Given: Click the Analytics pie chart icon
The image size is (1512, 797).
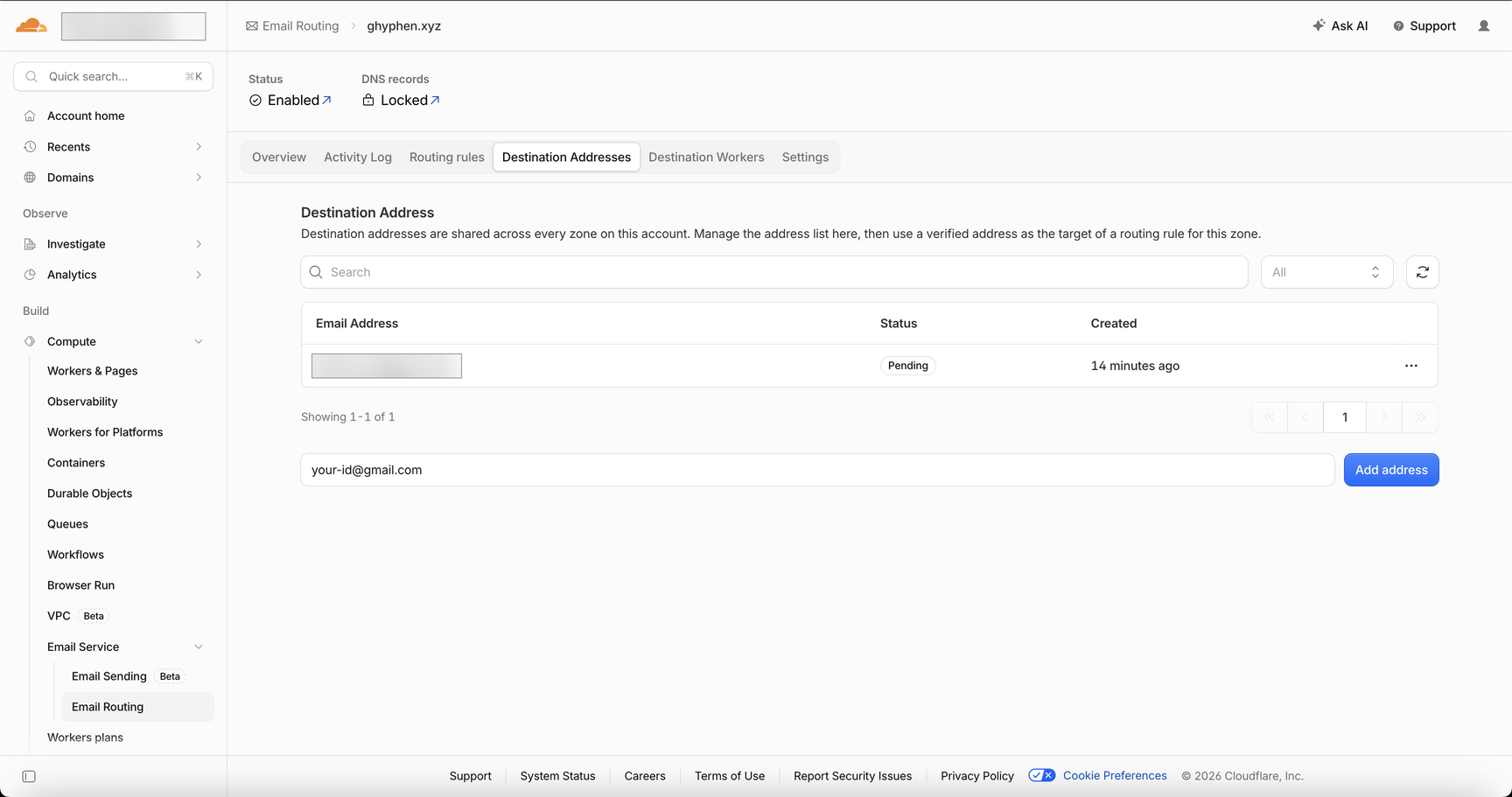Looking at the screenshot, I should click(x=30, y=275).
